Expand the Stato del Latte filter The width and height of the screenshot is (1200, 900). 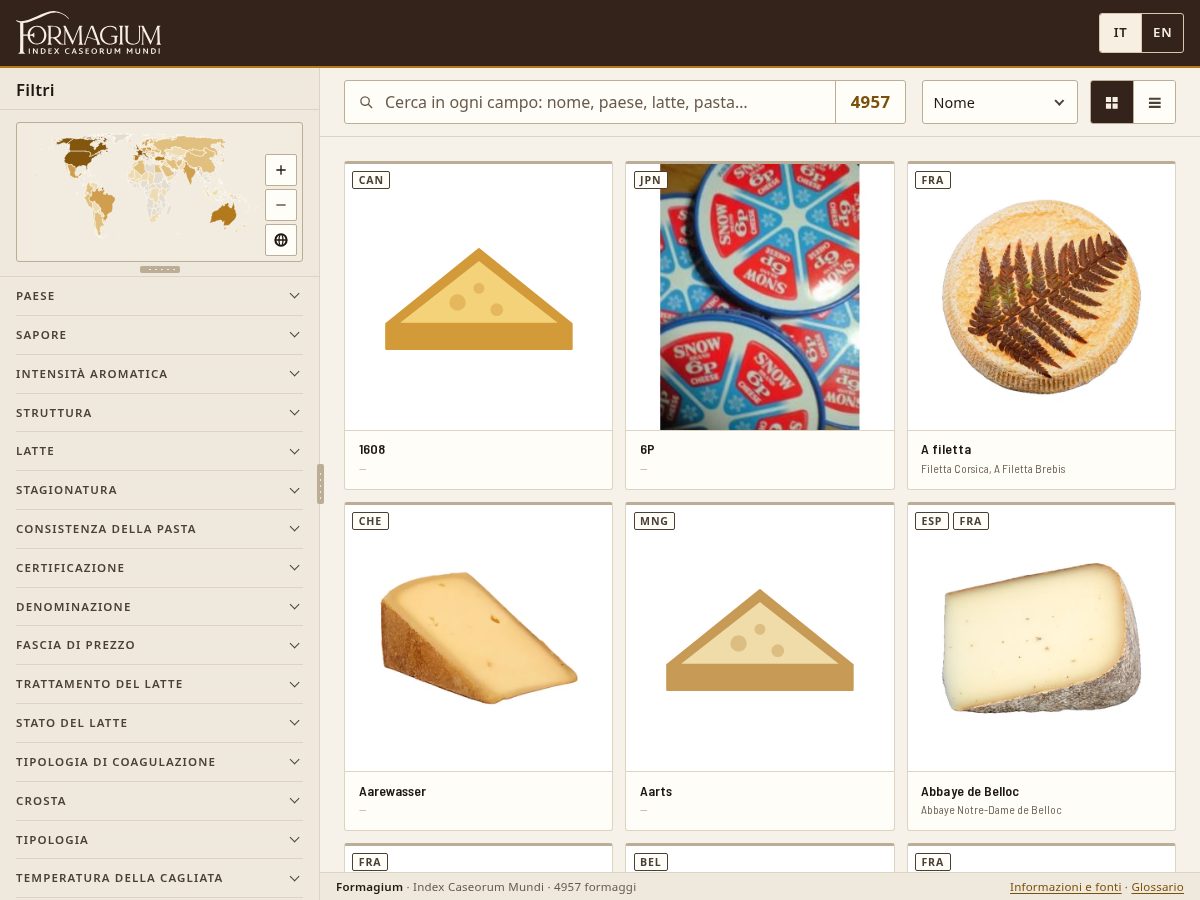coord(159,723)
